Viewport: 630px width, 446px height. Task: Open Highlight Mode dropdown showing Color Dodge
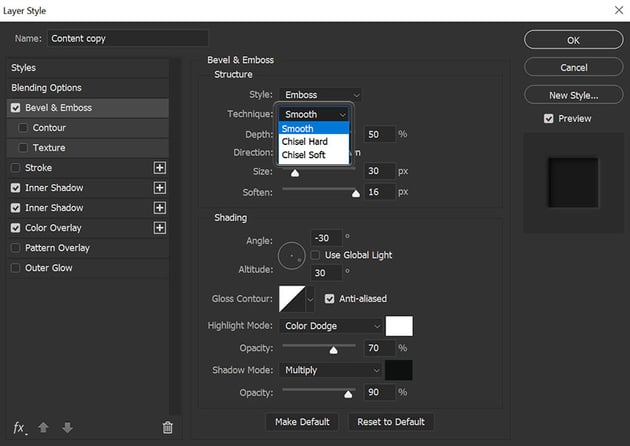point(331,326)
